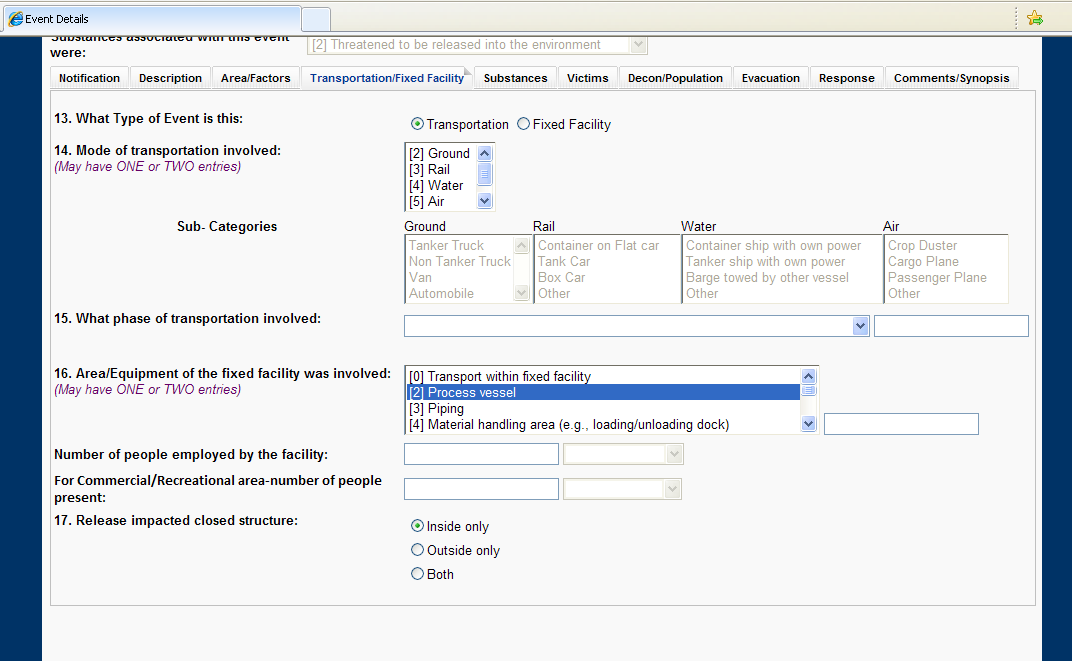The height and width of the screenshot is (661, 1072).
Task: Open the Evacuation tab
Action: [770, 78]
